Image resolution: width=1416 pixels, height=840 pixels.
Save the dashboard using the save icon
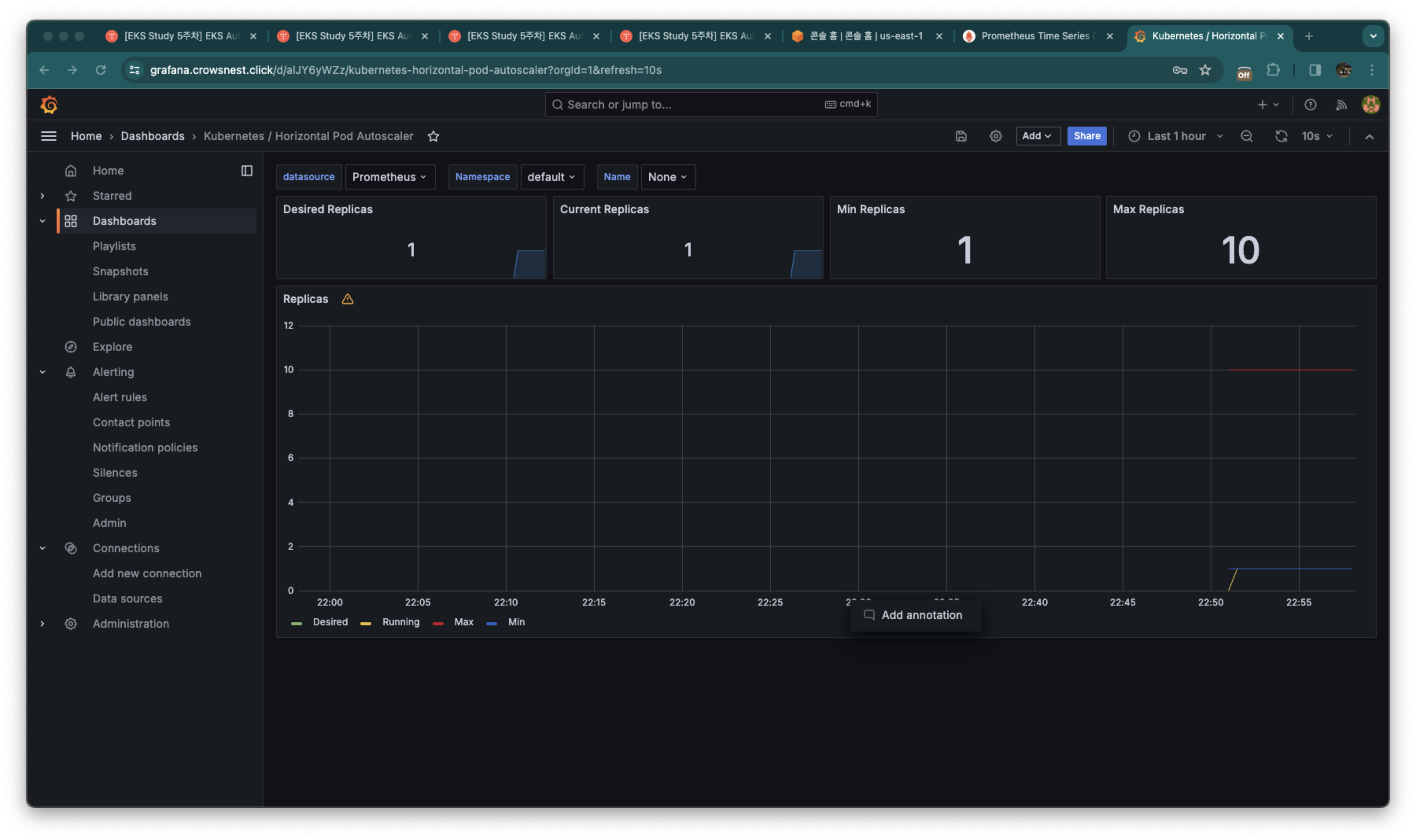(x=961, y=136)
